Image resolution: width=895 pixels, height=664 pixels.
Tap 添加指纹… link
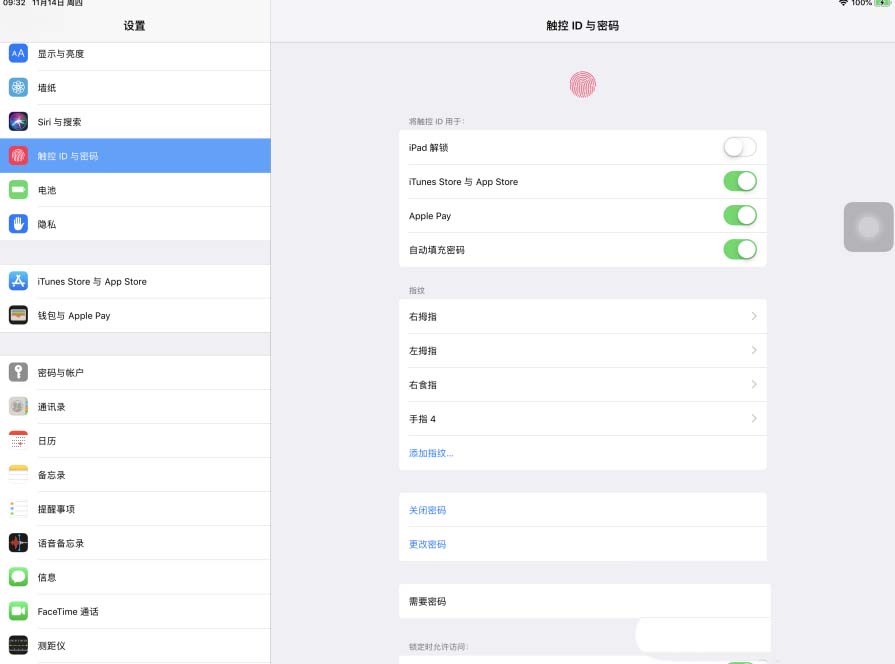431,453
